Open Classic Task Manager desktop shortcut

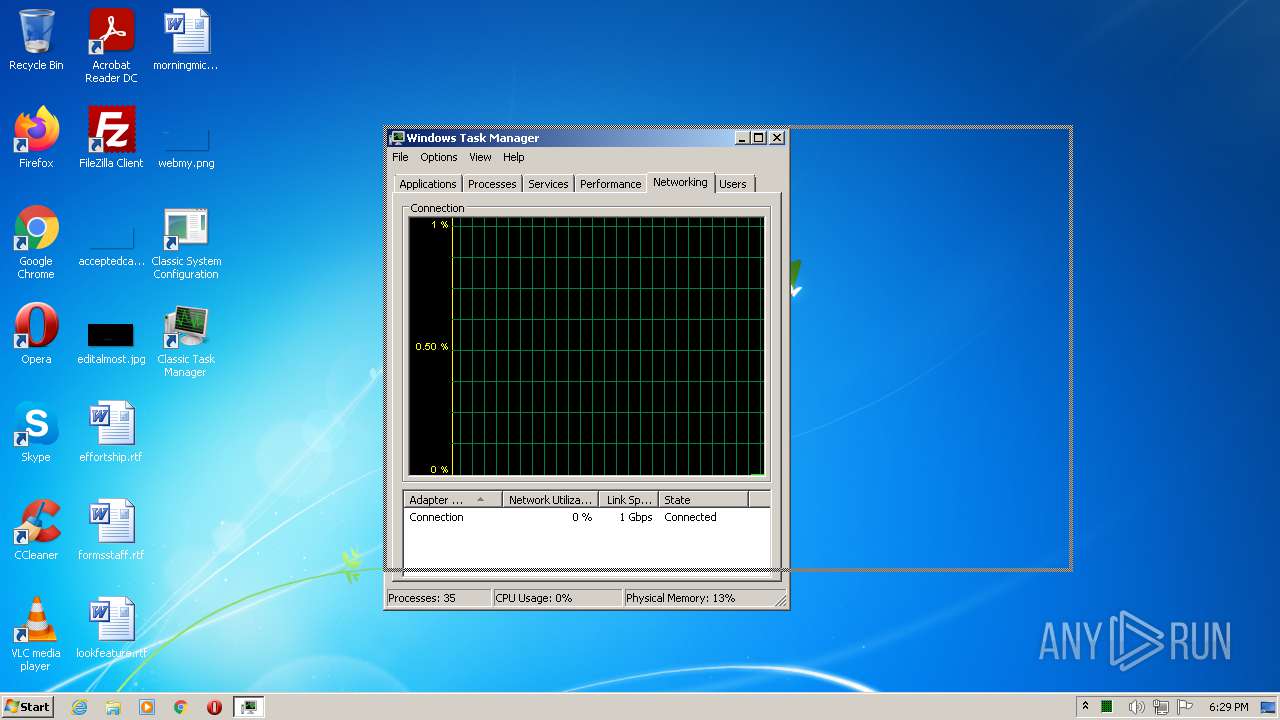click(186, 341)
